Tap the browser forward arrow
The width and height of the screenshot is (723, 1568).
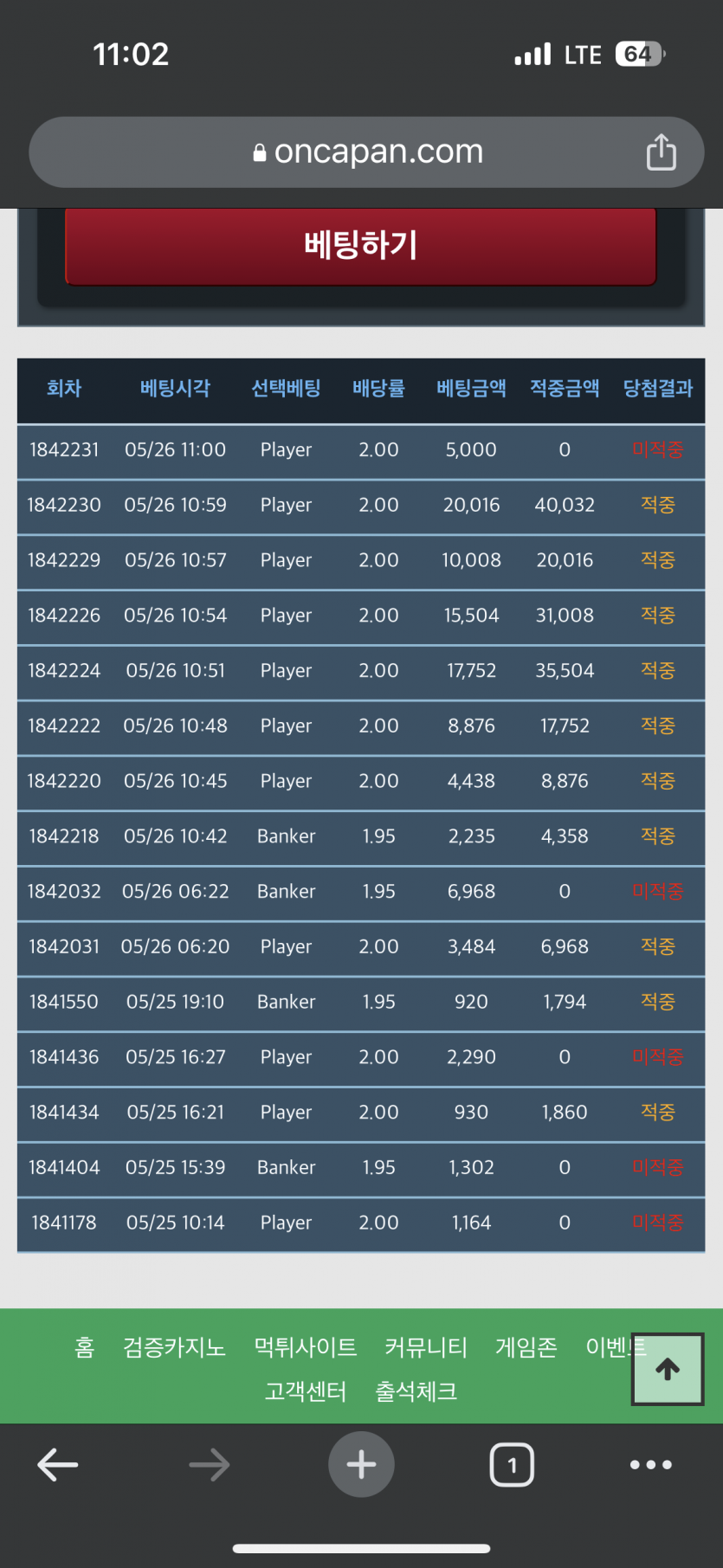pyautogui.click(x=210, y=1465)
